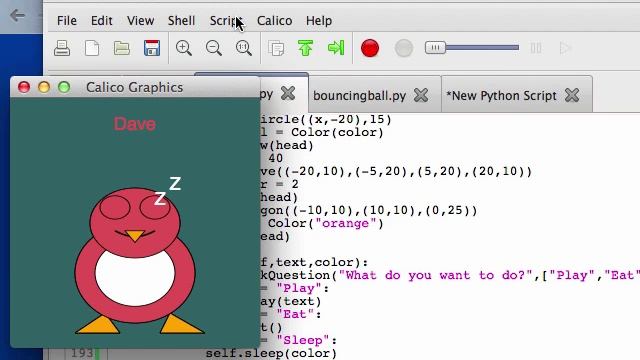Click the Open folder icon
The image size is (640, 360).
[x=122, y=48]
